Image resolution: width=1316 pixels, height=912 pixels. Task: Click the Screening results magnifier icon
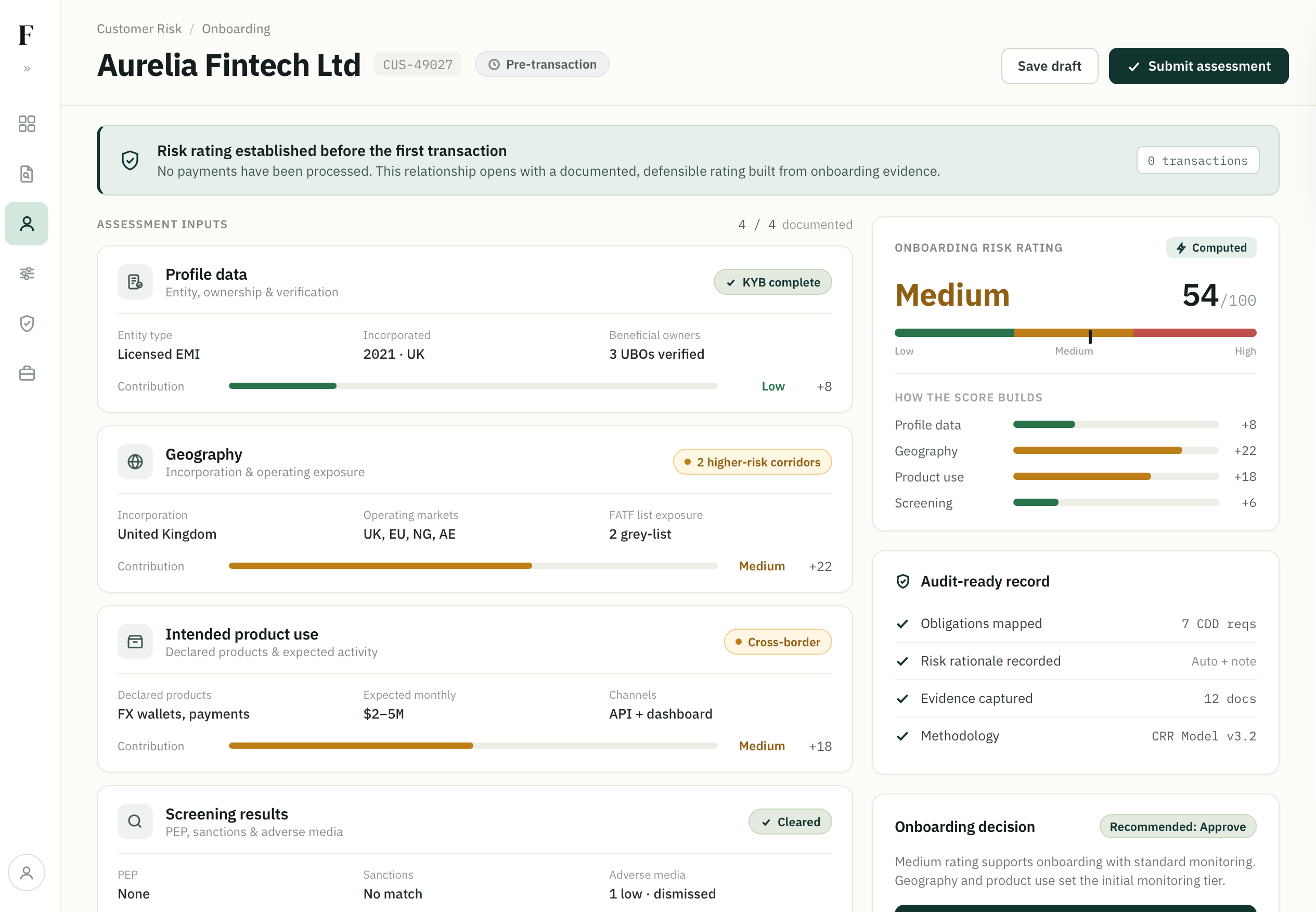pyautogui.click(x=135, y=821)
